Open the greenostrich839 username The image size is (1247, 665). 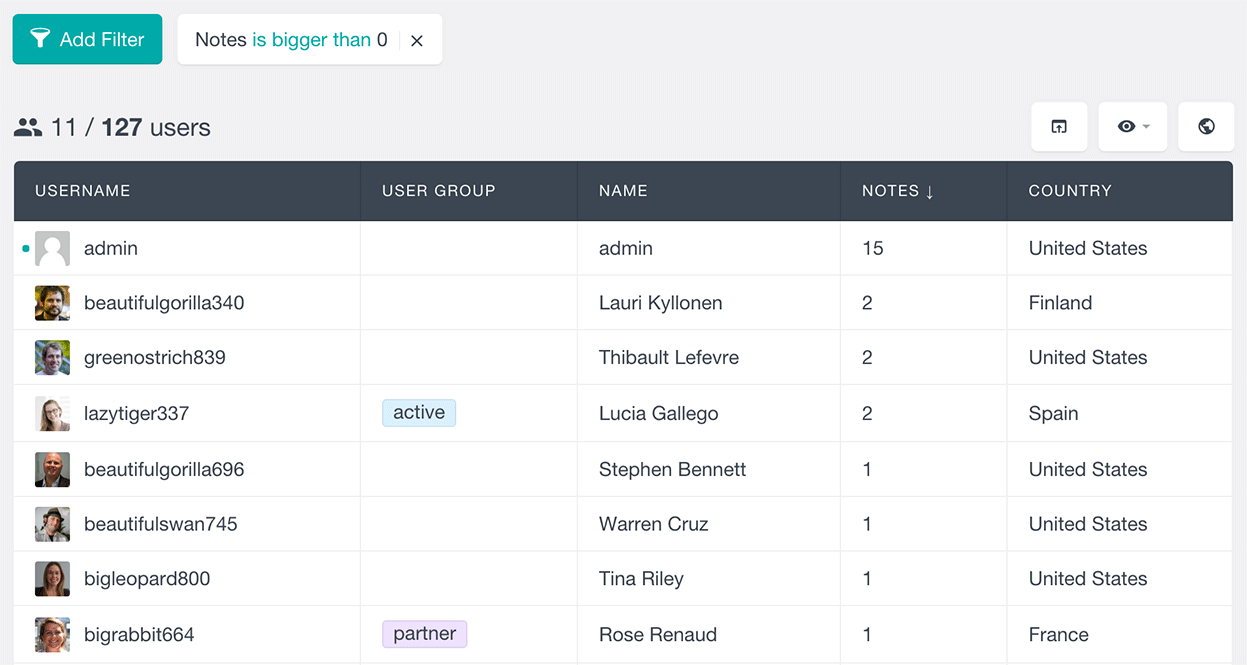tap(155, 357)
